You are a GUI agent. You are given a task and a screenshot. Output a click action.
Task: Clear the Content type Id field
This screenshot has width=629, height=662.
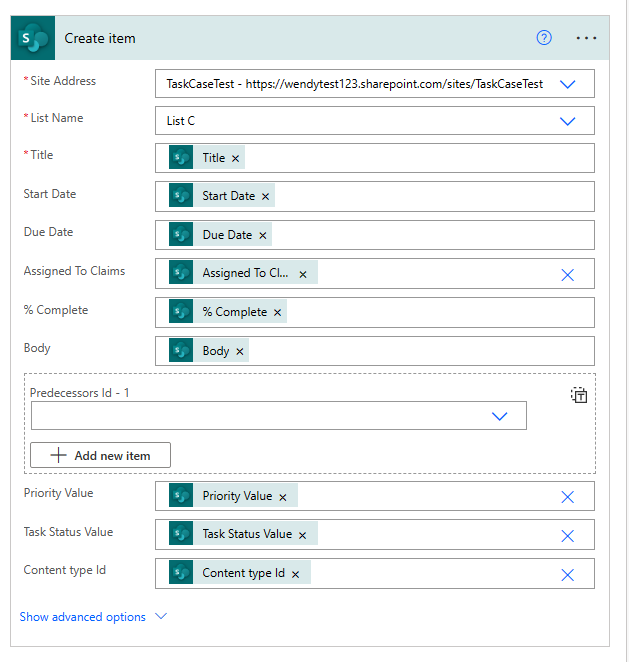567,575
